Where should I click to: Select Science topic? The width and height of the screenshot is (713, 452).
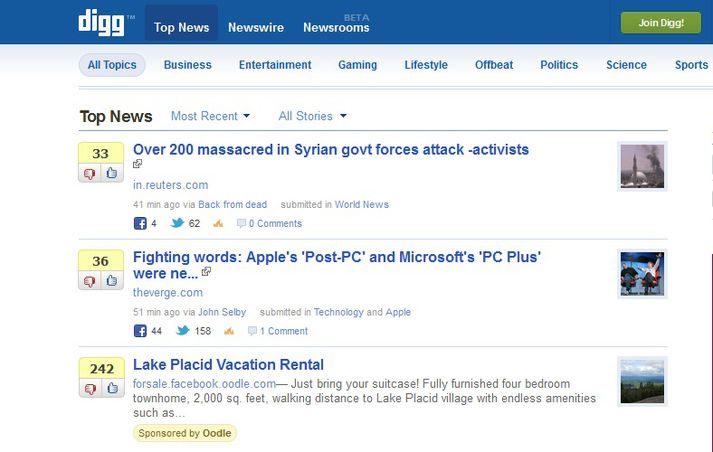point(626,65)
